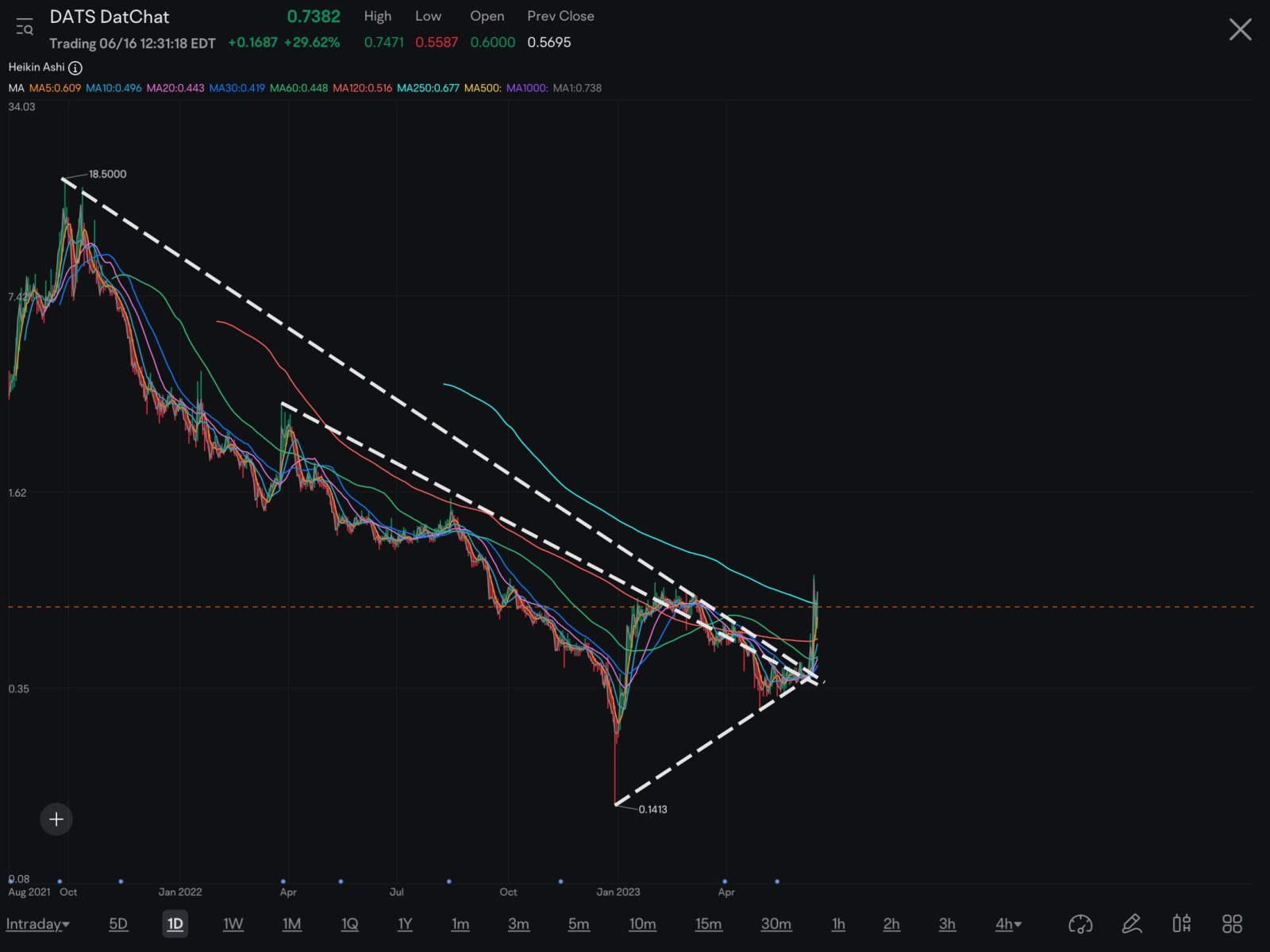Click the DATS DatChat ticker title
This screenshot has width=1270, height=952.
[110, 17]
